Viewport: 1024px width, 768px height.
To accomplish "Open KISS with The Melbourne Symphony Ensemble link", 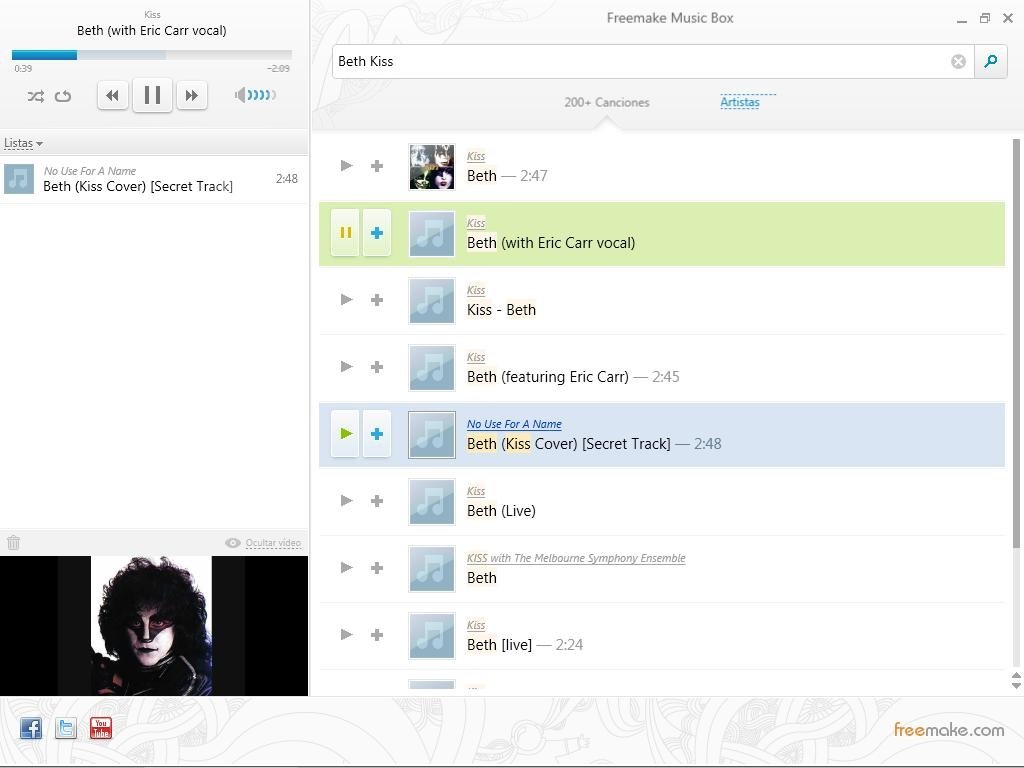I will coord(576,558).
